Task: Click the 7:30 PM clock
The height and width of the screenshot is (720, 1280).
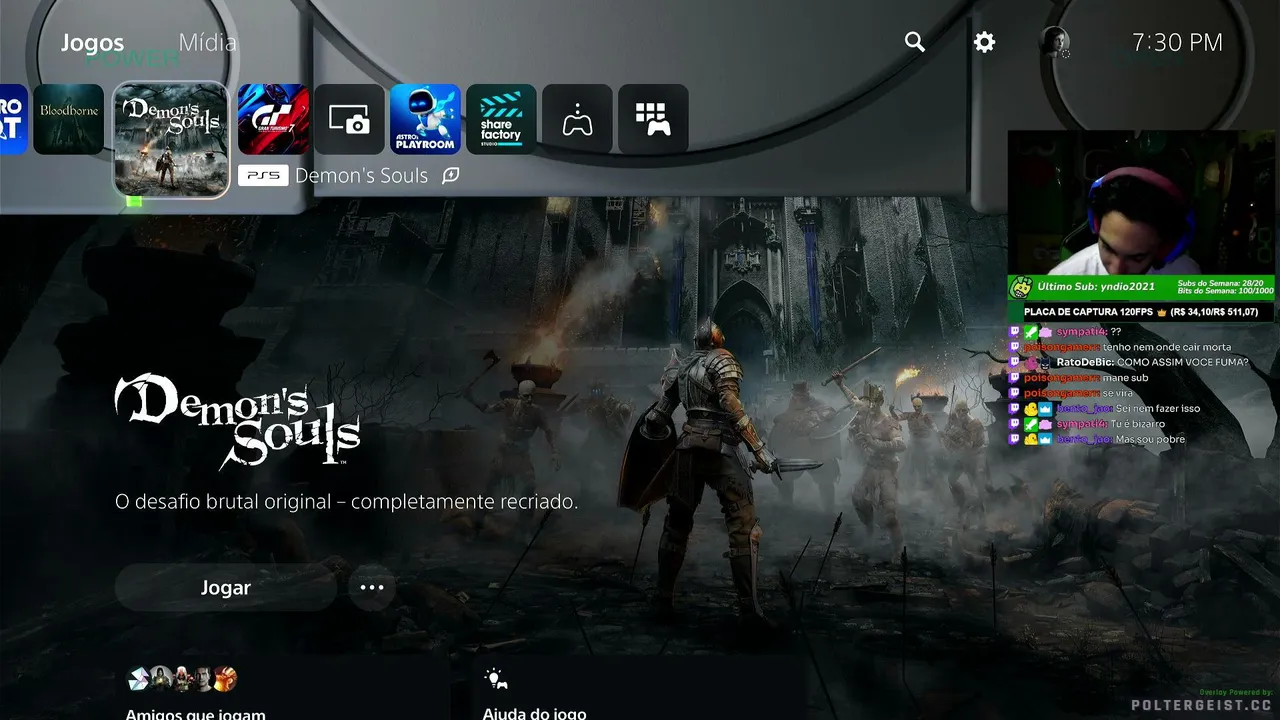Action: pyautogui.click(x=1177, y=42)
